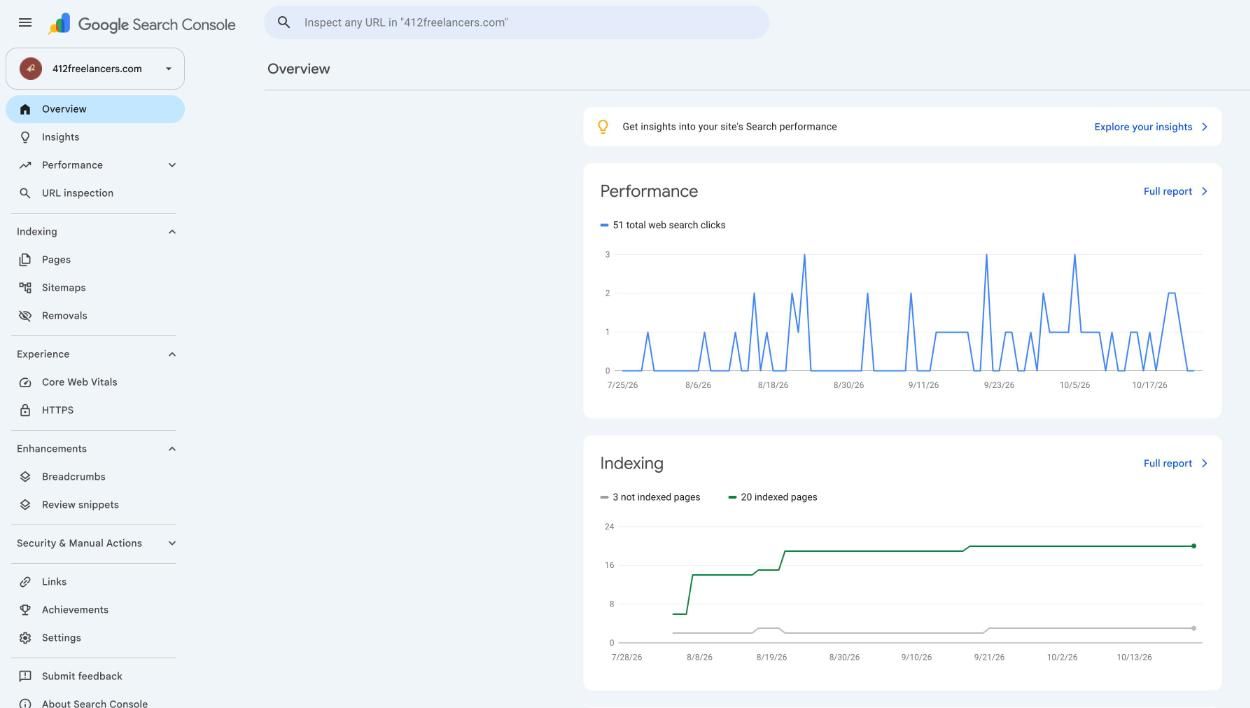Click the Review snippets layers icon

click(x=25, y=505)
